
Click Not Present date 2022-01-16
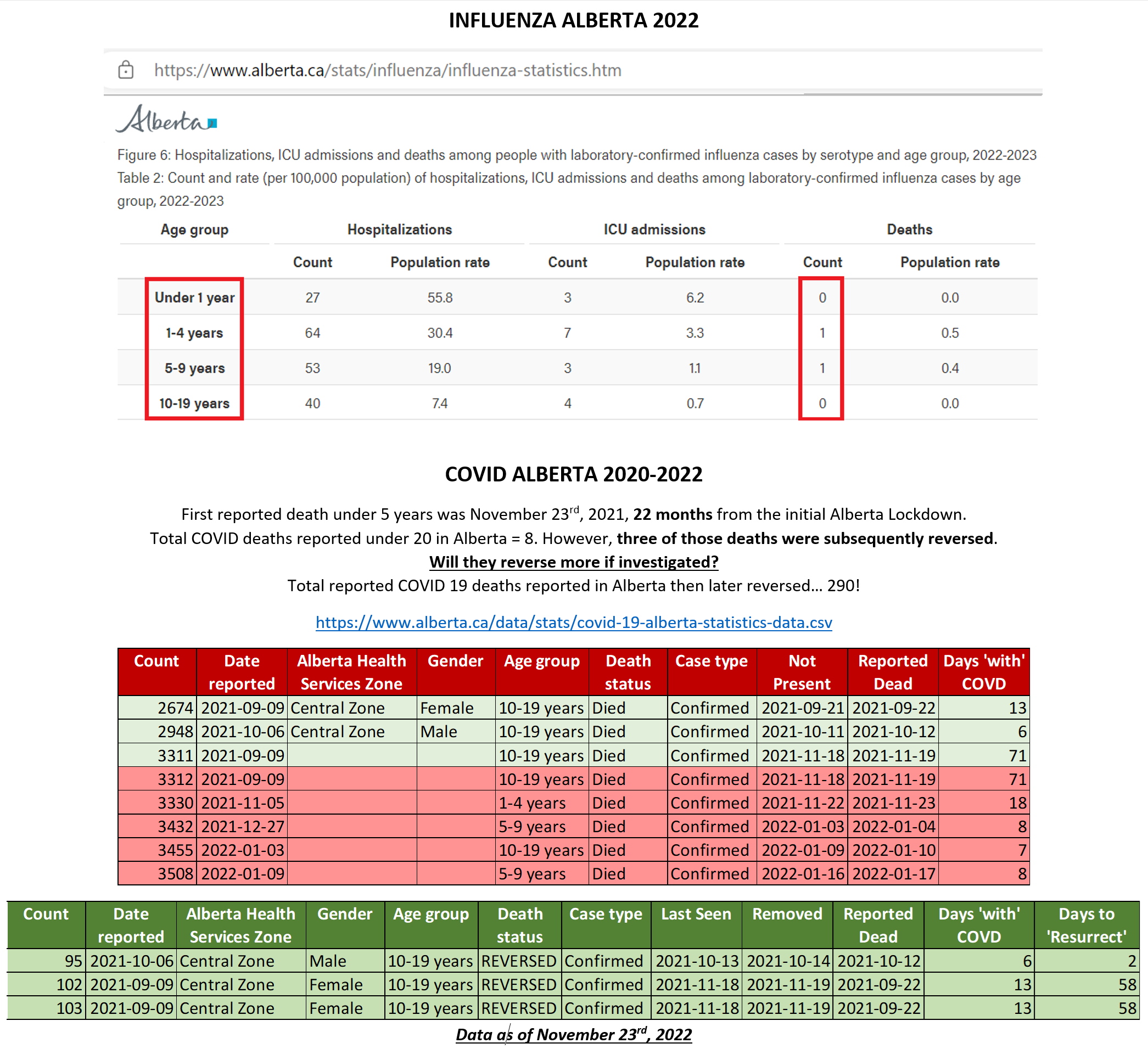pos(802,873)
